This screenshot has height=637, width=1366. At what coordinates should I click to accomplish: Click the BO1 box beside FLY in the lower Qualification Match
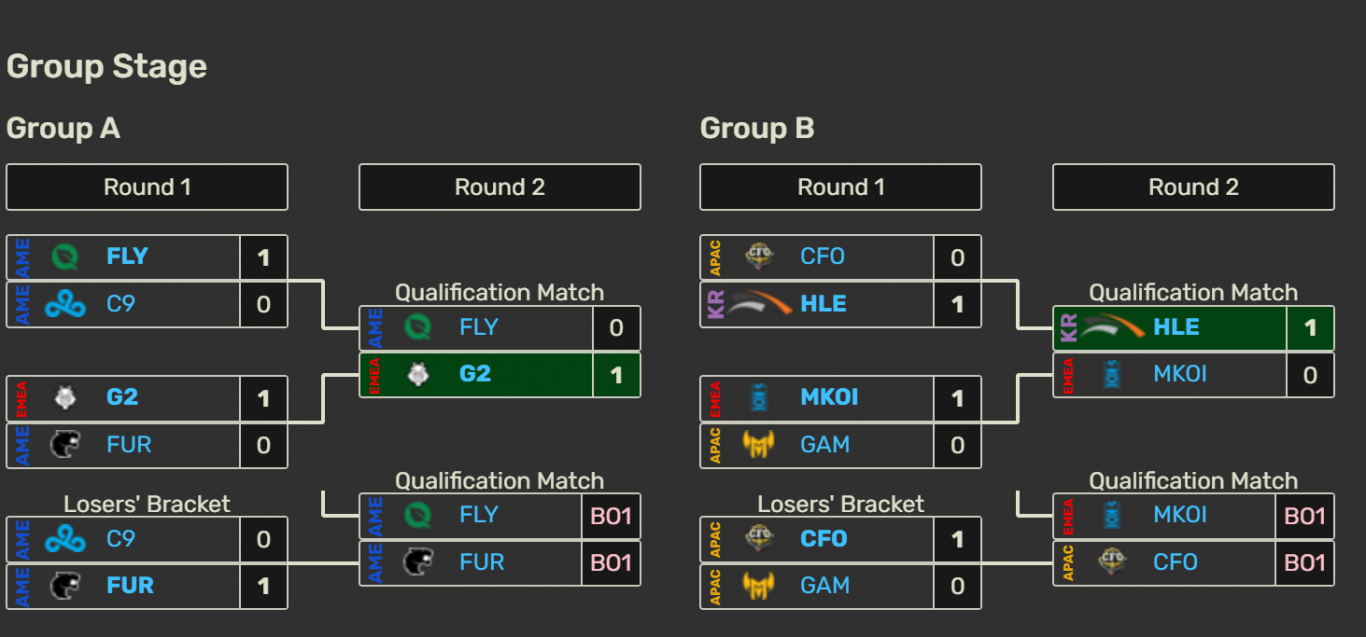coord(611,516)
